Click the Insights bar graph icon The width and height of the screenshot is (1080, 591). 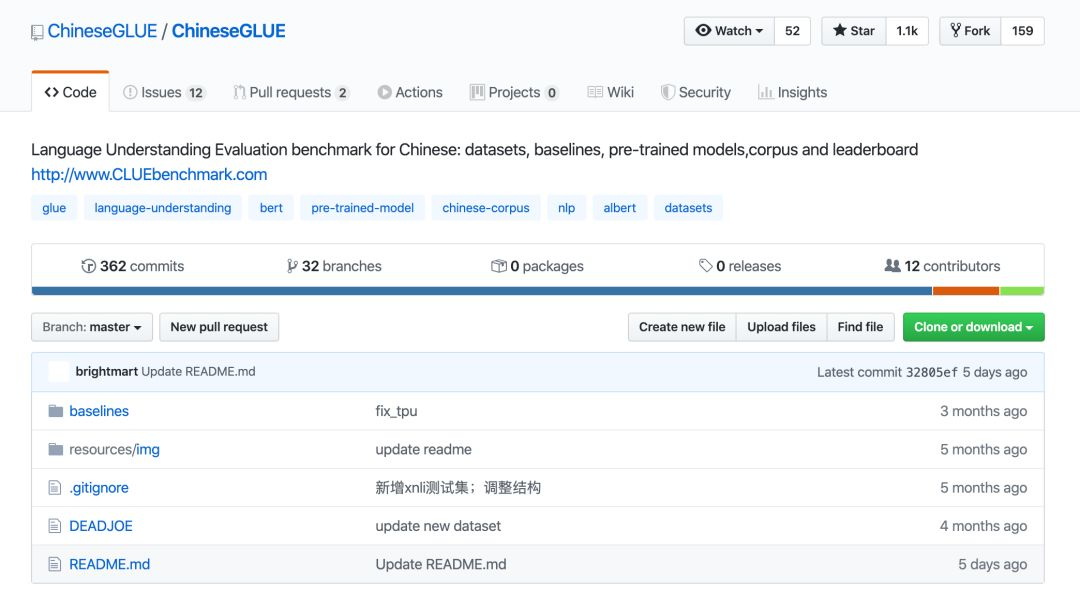tap(765, 92)
